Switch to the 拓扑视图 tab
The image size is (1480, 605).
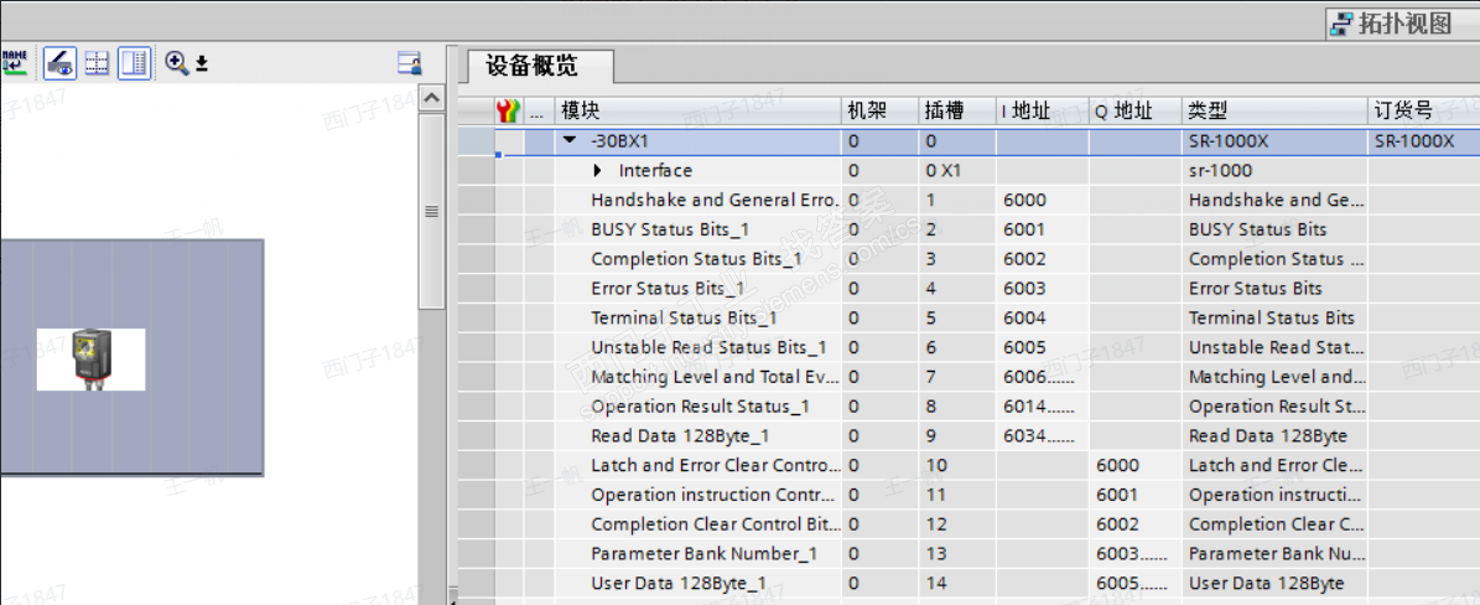pyautogui.click(x=1403, y=23)
